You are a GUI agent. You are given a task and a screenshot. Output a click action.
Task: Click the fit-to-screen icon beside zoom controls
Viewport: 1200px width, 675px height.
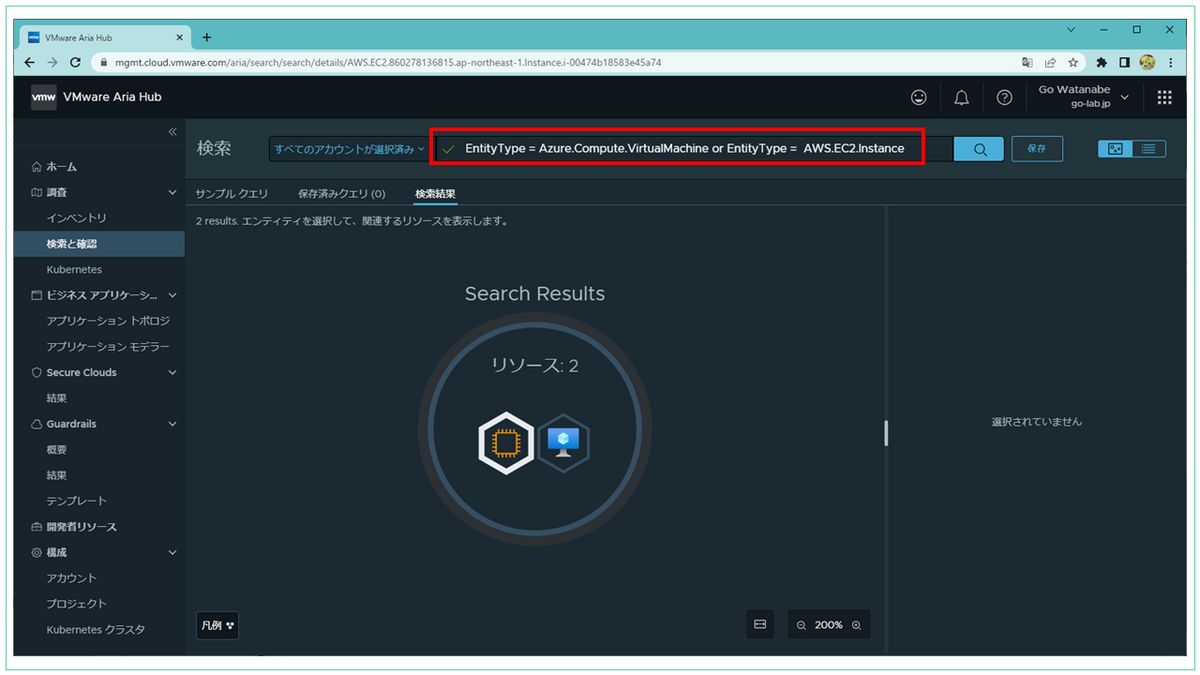tap(760, 625)
